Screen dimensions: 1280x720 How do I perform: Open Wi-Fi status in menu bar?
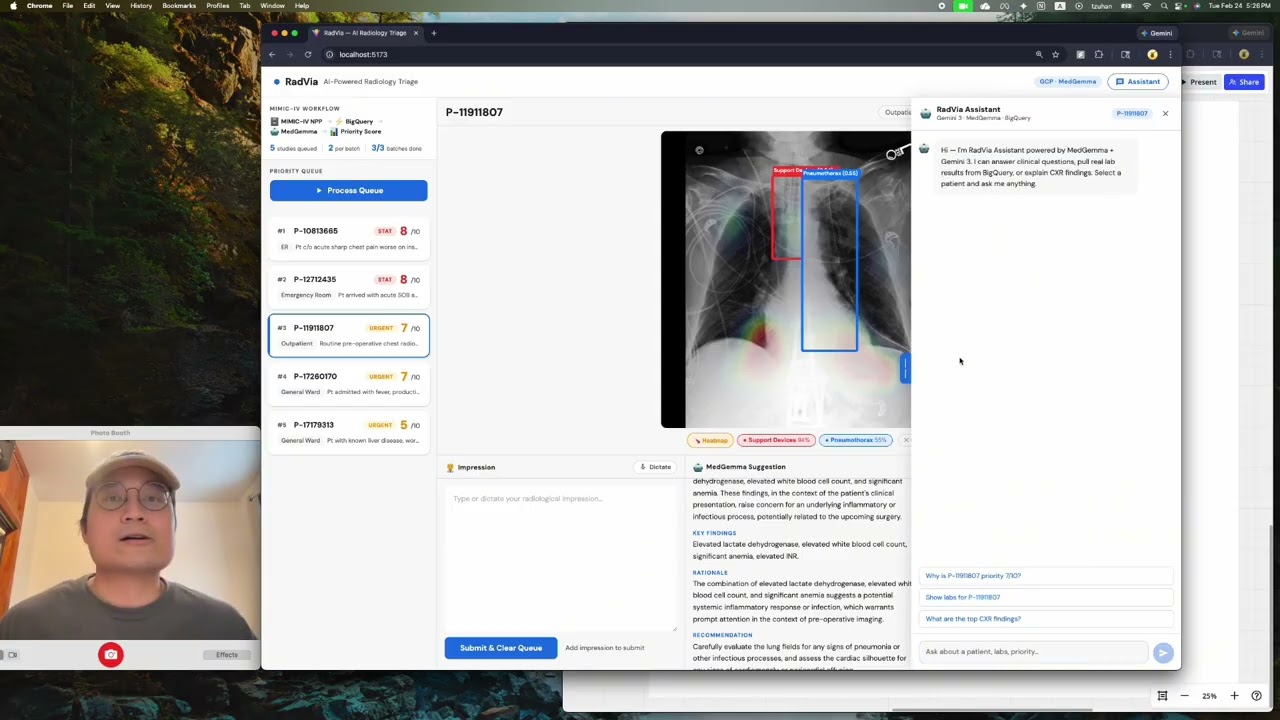click(x=1146, y=6)
